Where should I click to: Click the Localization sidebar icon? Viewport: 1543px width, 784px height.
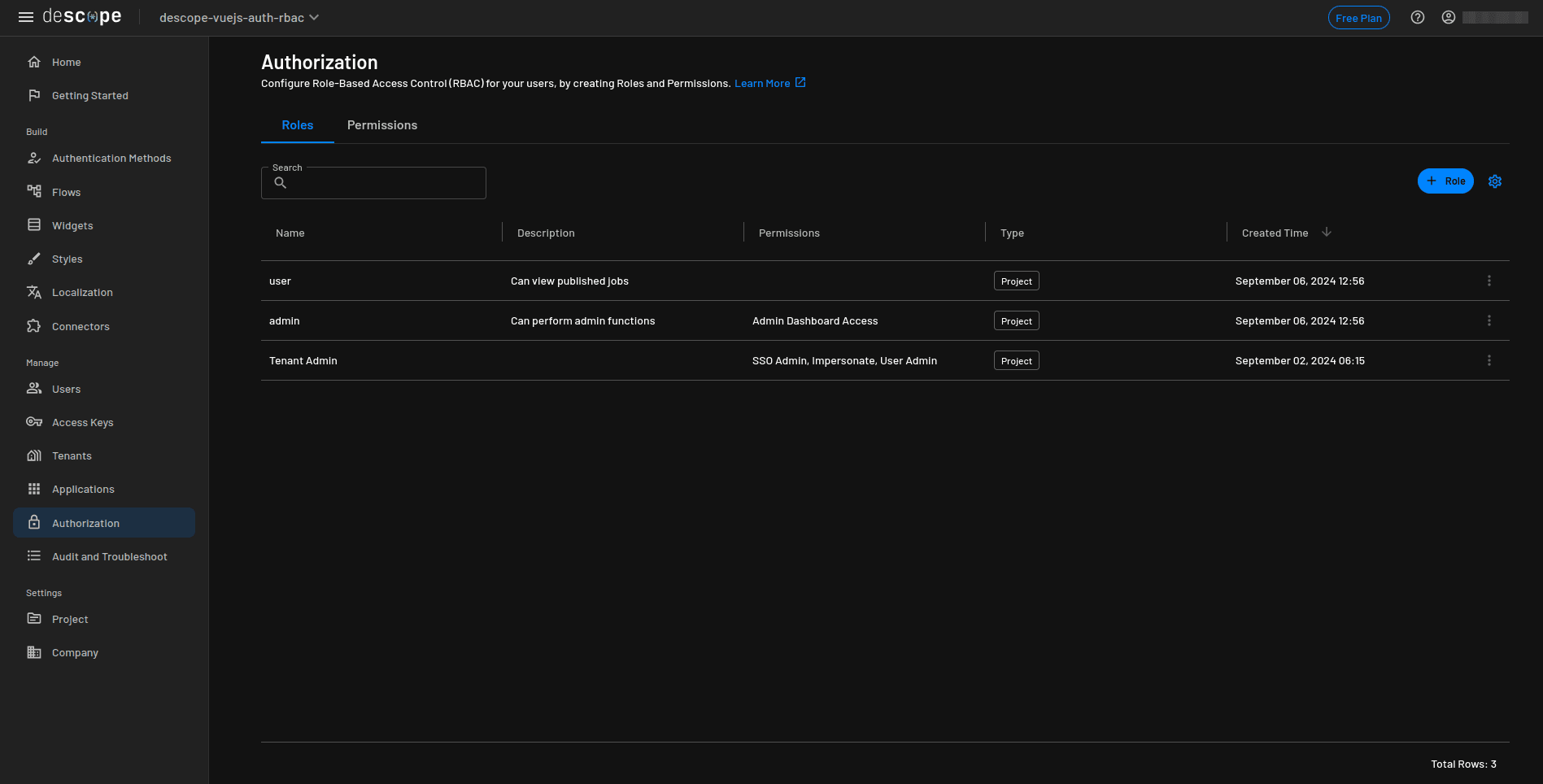click(33, 292)
